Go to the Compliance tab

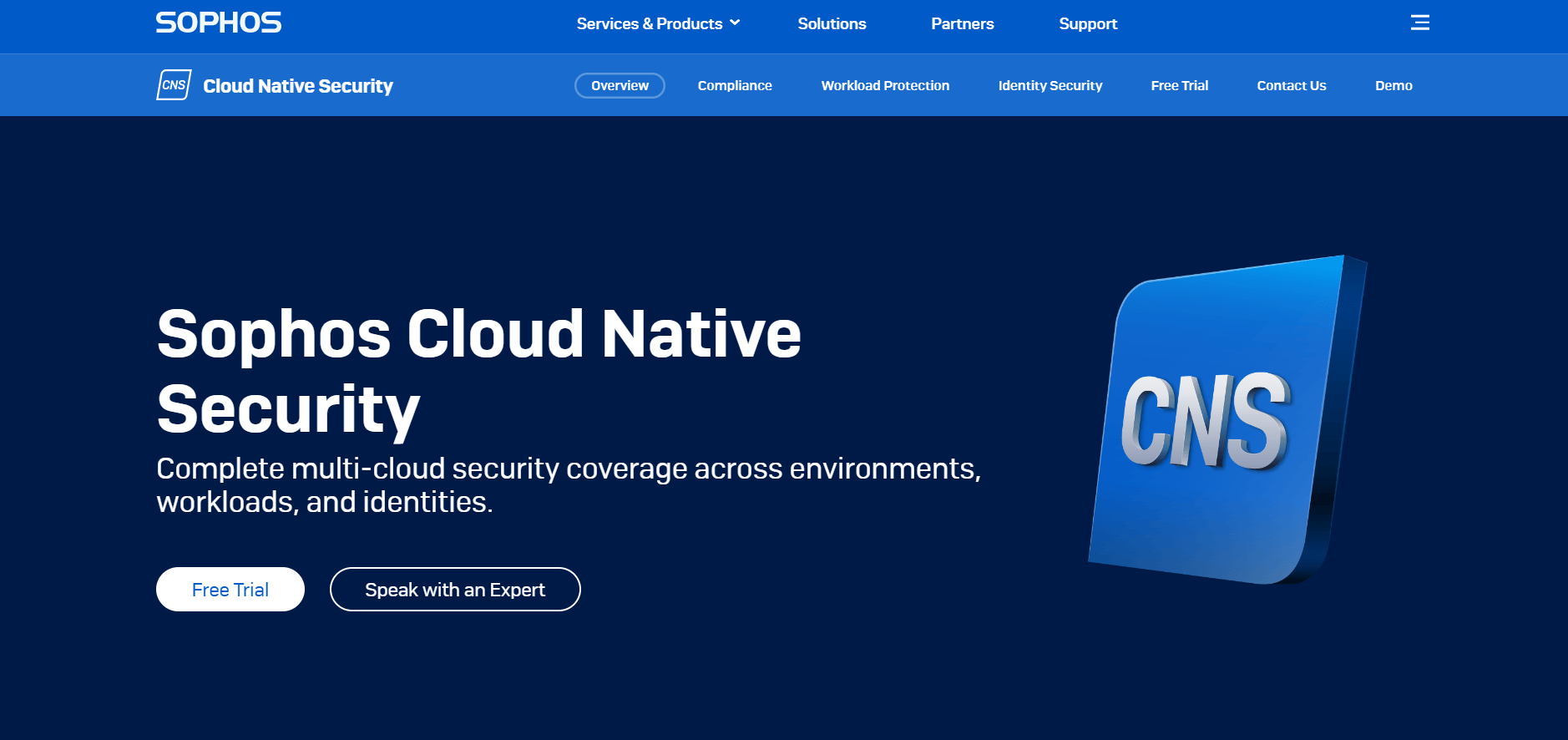point(735,85)
